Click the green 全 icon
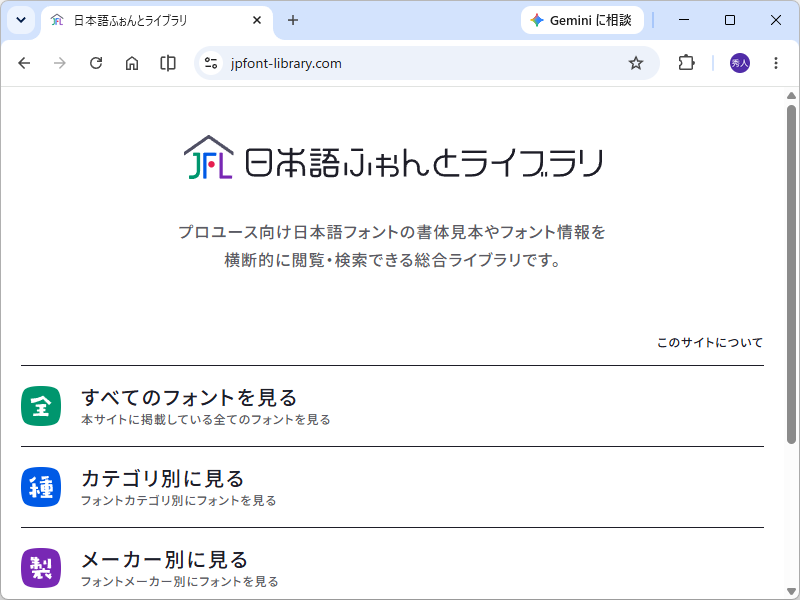 pos(41,406)
